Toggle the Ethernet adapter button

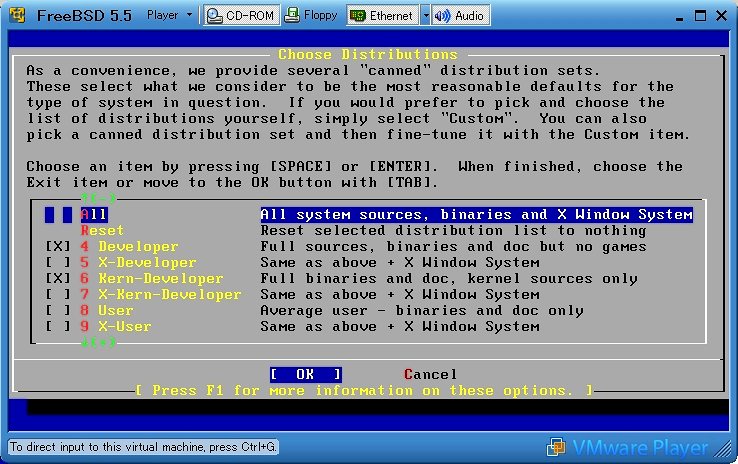coord(382,15)
